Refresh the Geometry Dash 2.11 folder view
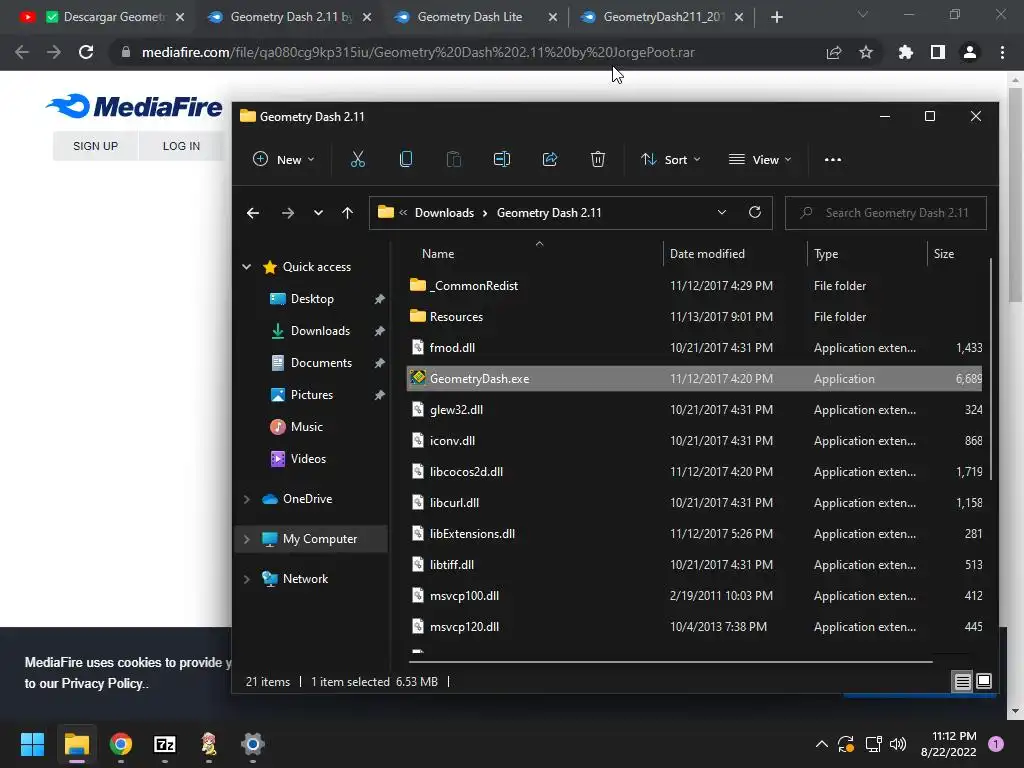Image resolution: width=1024 pixels, height=768 pixels. (x=754, y=212)
